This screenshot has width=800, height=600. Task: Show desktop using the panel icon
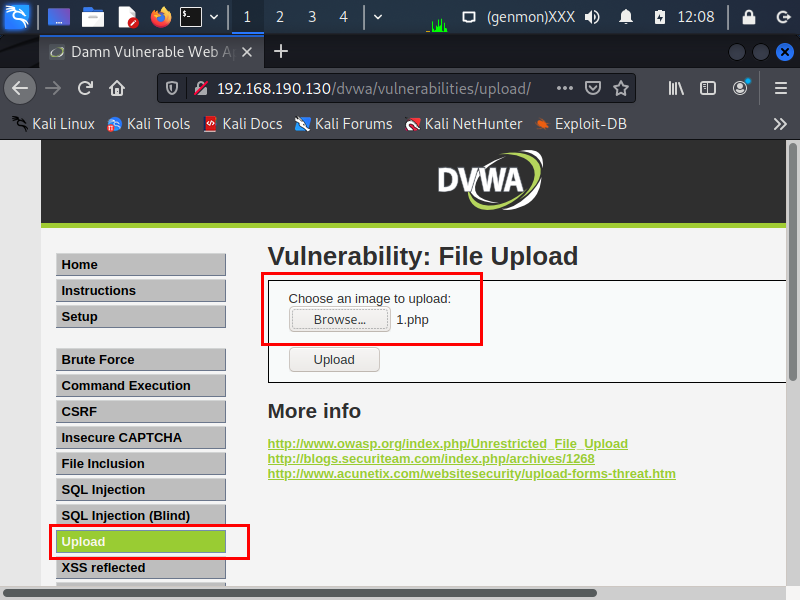click(x=59, y=17)
